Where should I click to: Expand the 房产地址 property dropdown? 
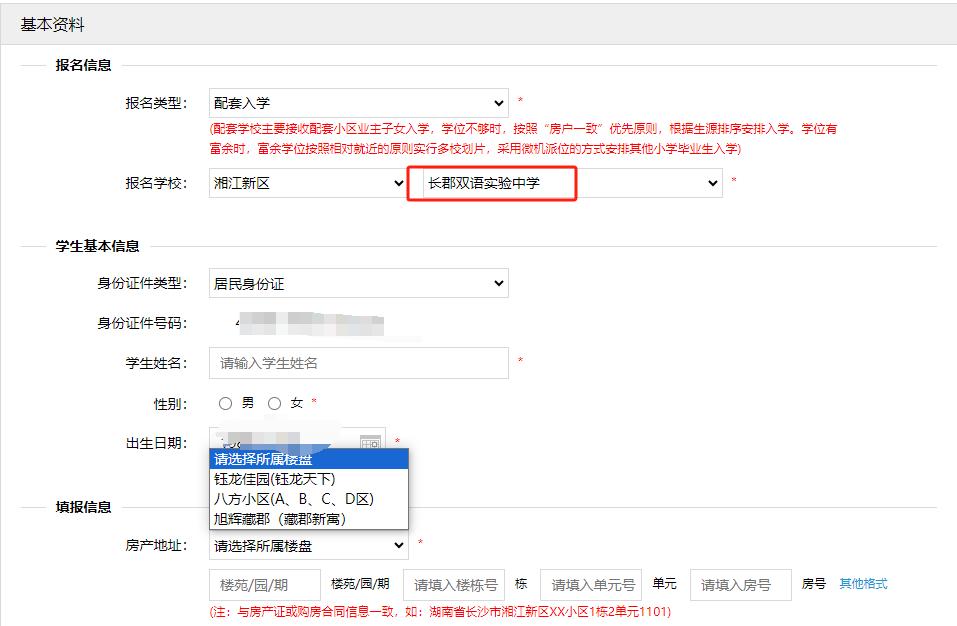[308, 546]
